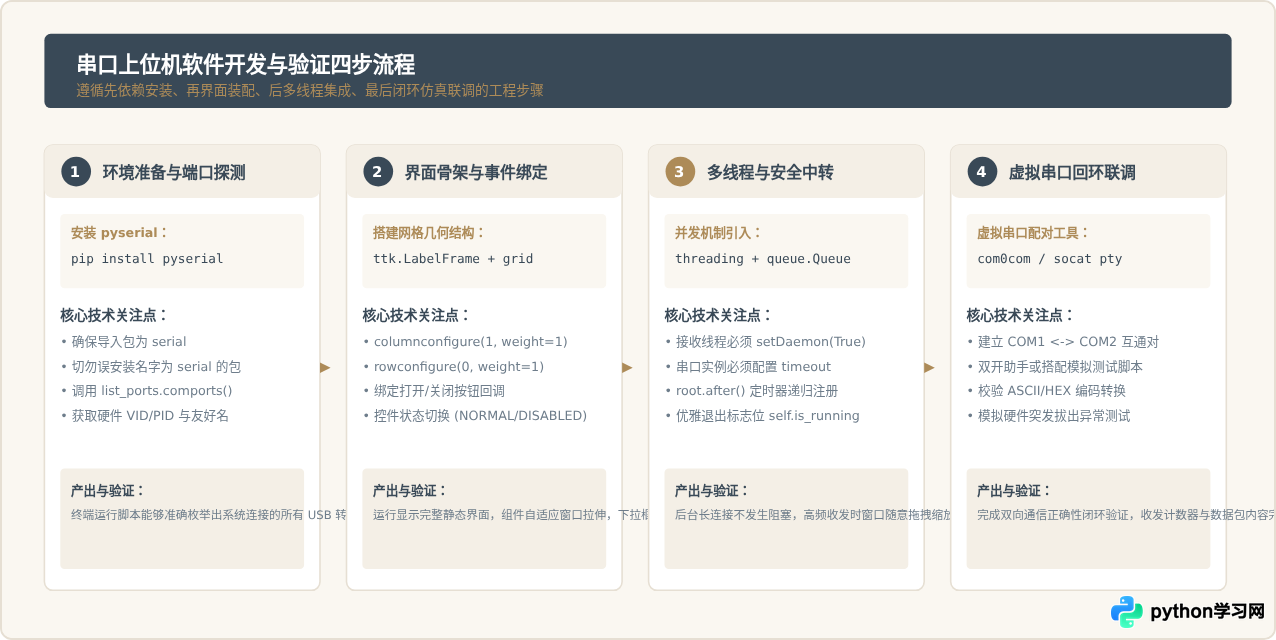Select the text 终端运行脚本能够准确枚举出系统连接的所有 USB
The width and height of the screenshot is (1276, 640).
[201, 516]
